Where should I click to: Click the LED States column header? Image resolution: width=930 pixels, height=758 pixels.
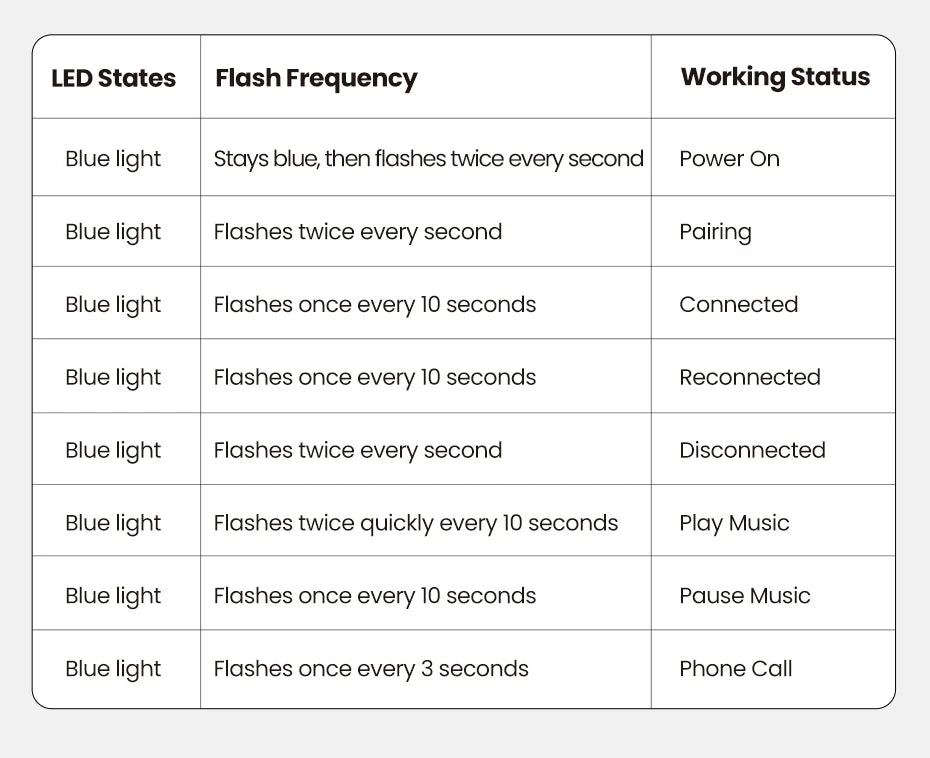[x=113, y=78]
